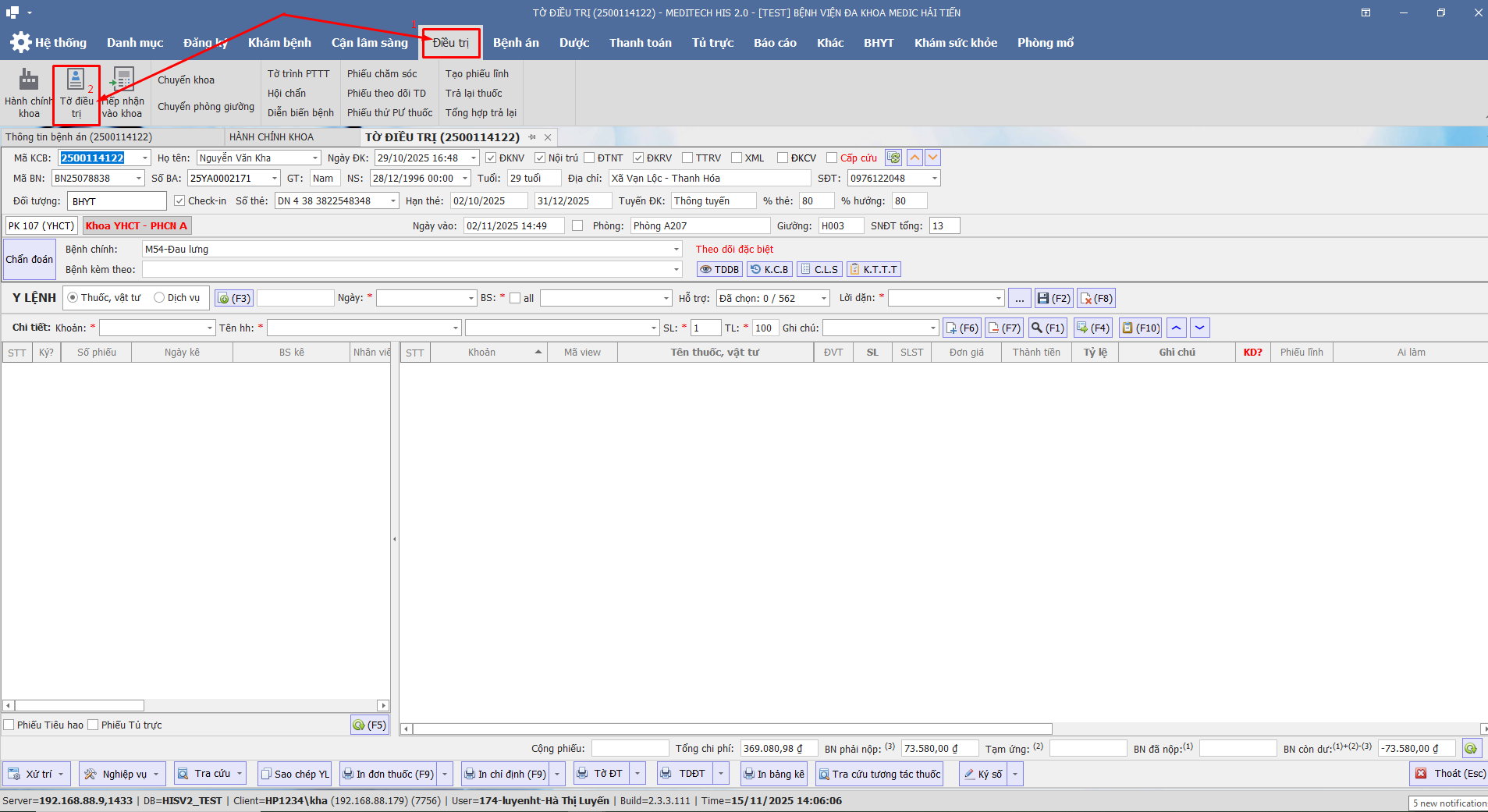Screen dimensions: 1488x812
Task: Click the search (F1) magnifier button
Action: tap(1047, 328)
